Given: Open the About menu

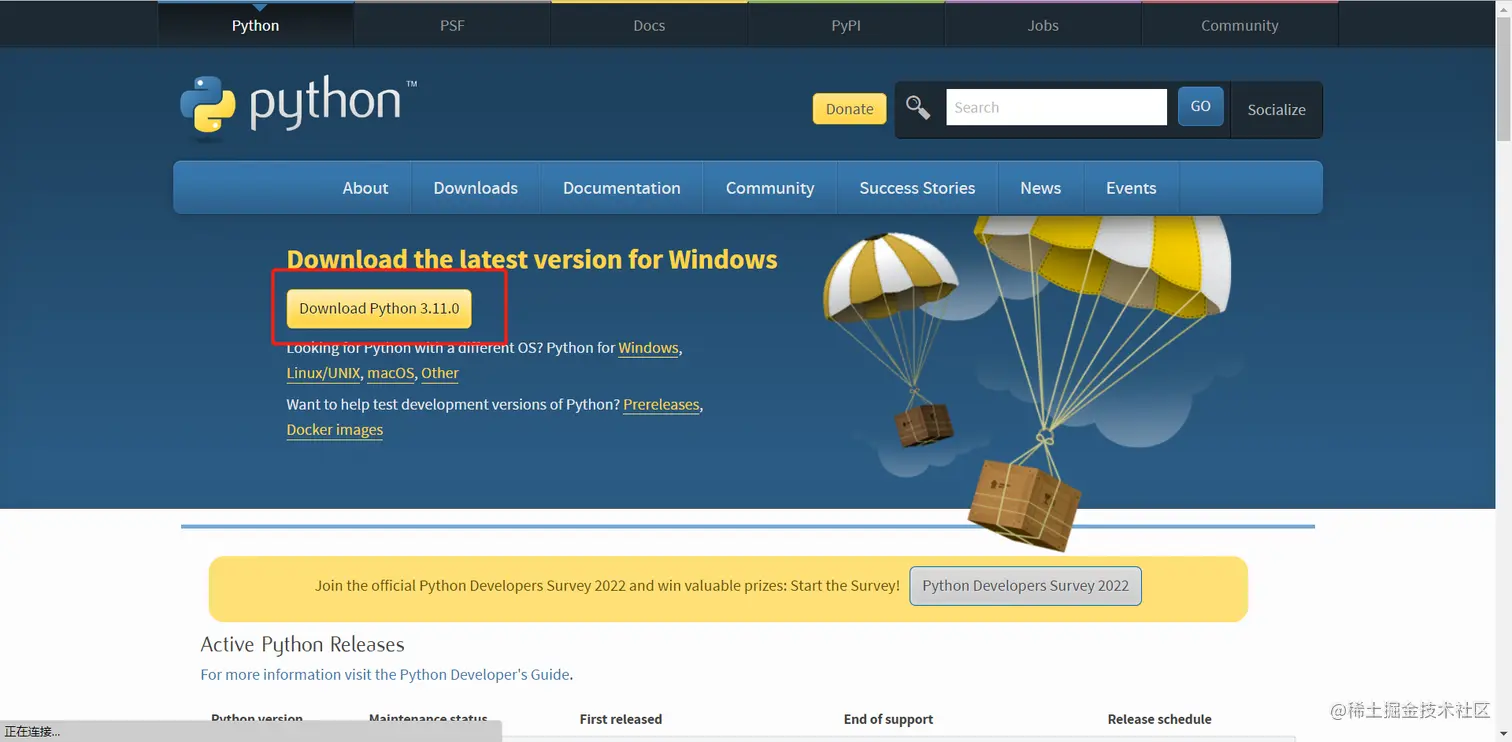Looking at the screenshot, I should pos(366,188).
